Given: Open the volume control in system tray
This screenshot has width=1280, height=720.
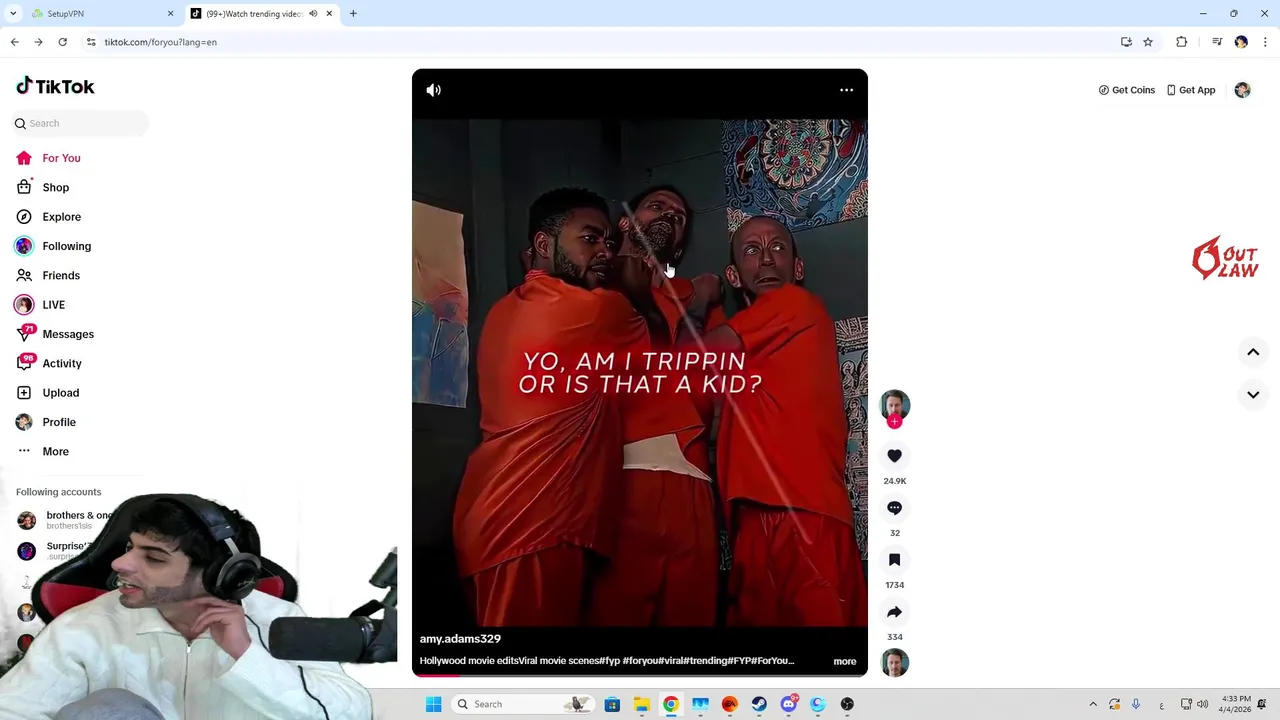Looking at the screenshot, I should coord(1202,704).
